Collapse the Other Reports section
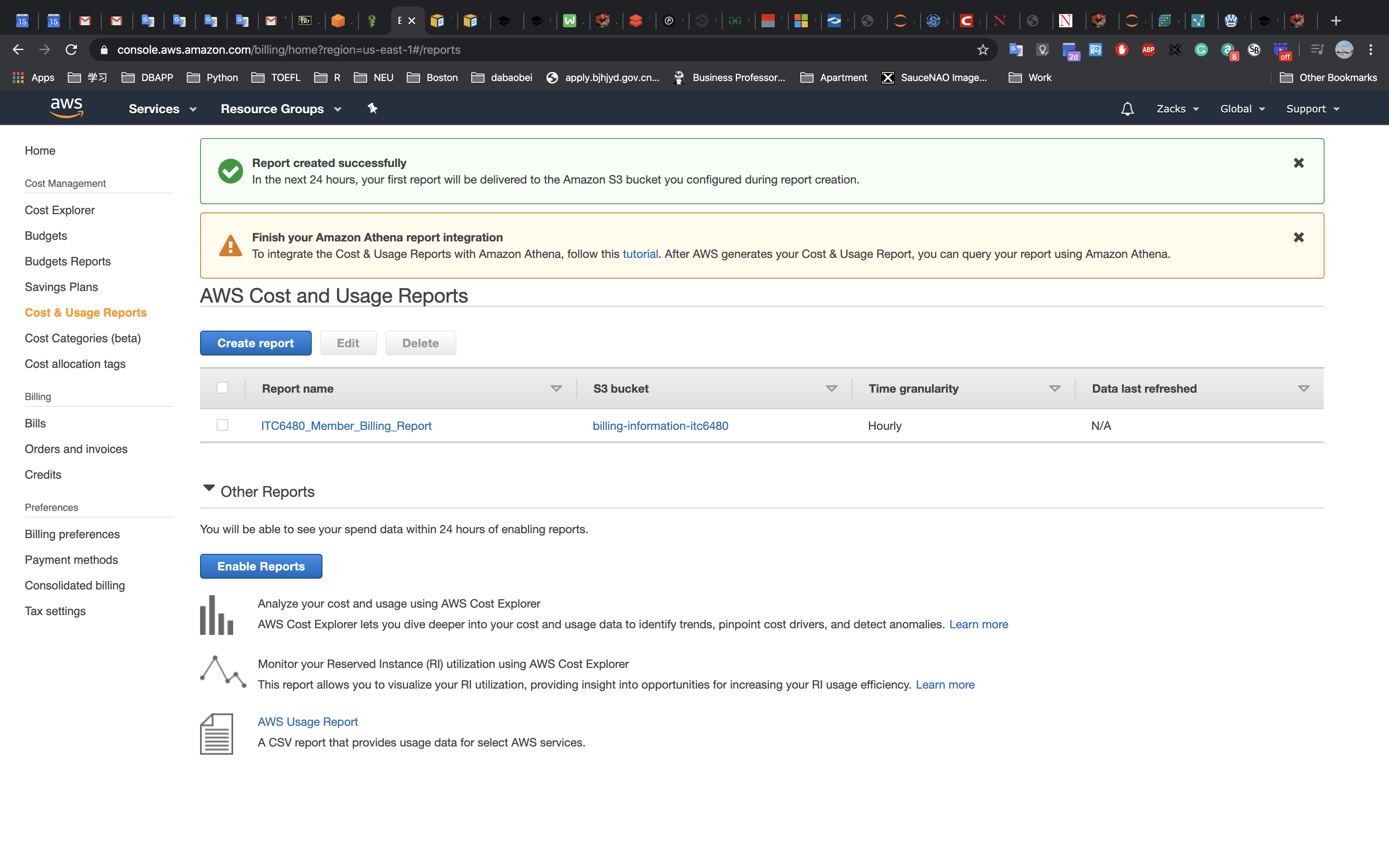Viewport: 1389px width, 868px height. 209,489
